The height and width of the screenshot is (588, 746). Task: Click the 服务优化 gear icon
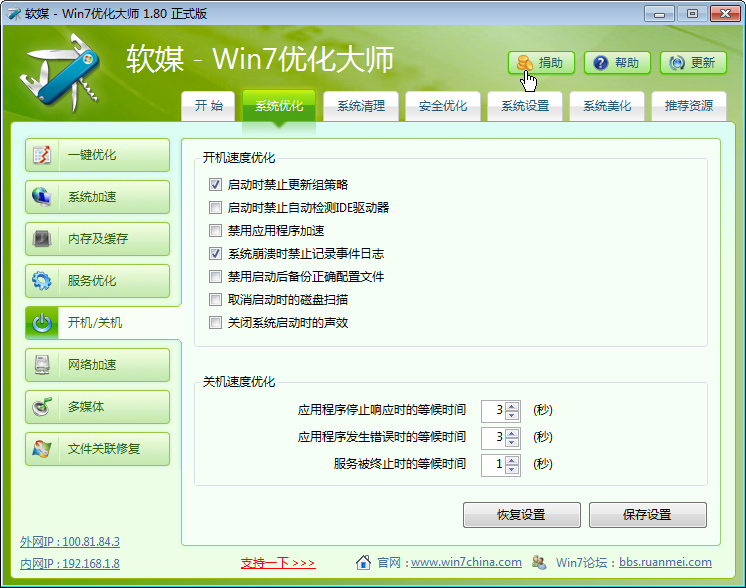tap(42, 281)
